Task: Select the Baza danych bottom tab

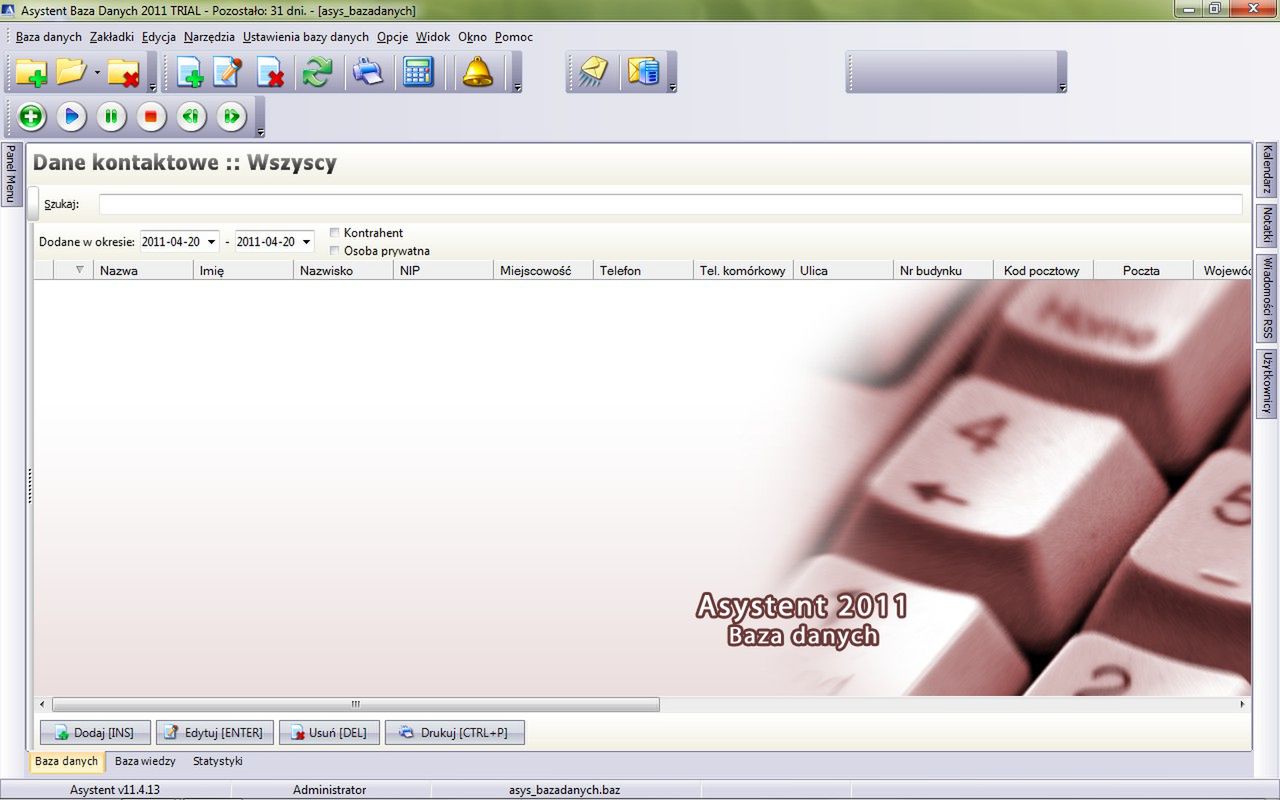Action: click(67, 762)
